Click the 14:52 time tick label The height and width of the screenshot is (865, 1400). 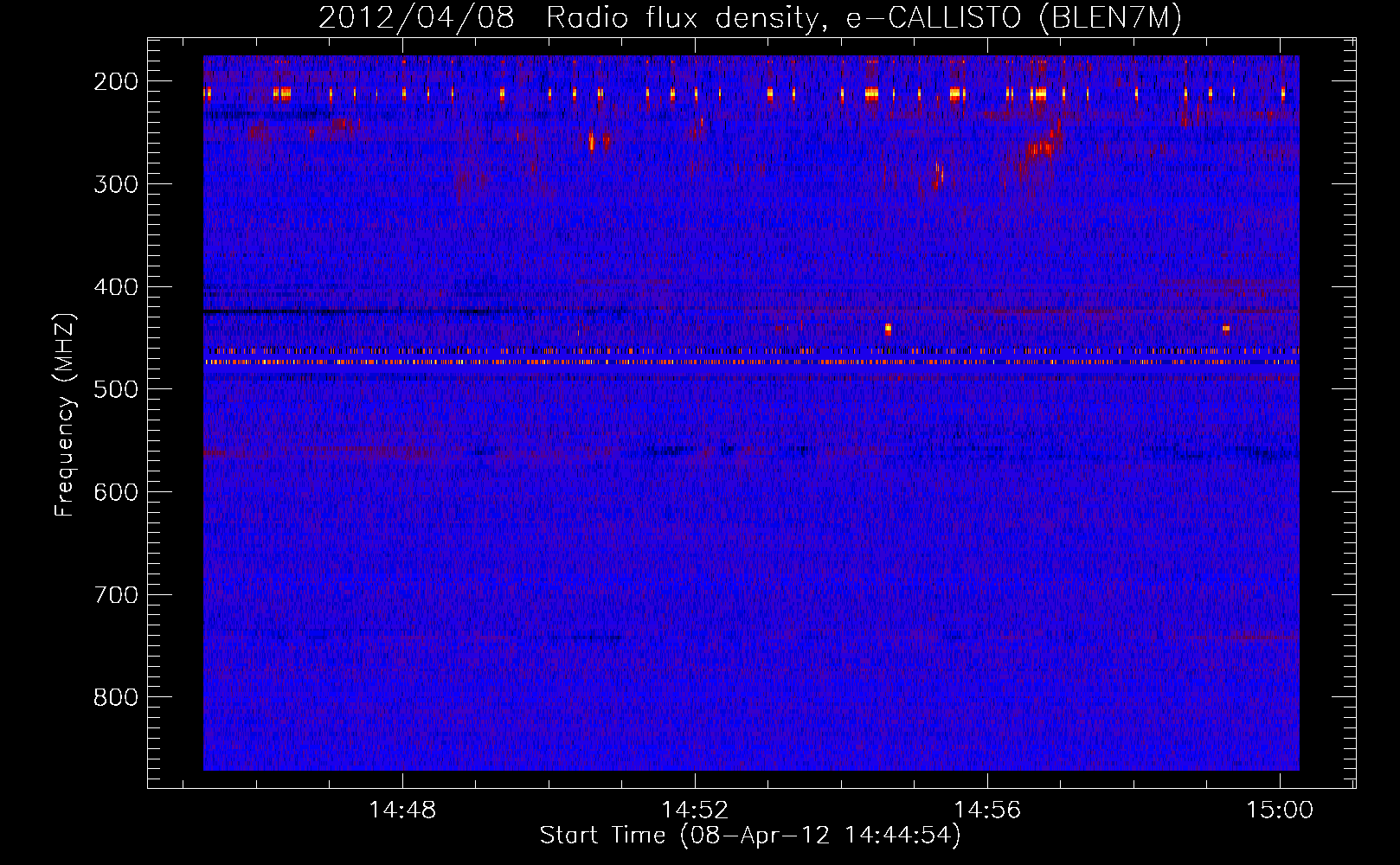coord(695,810)
